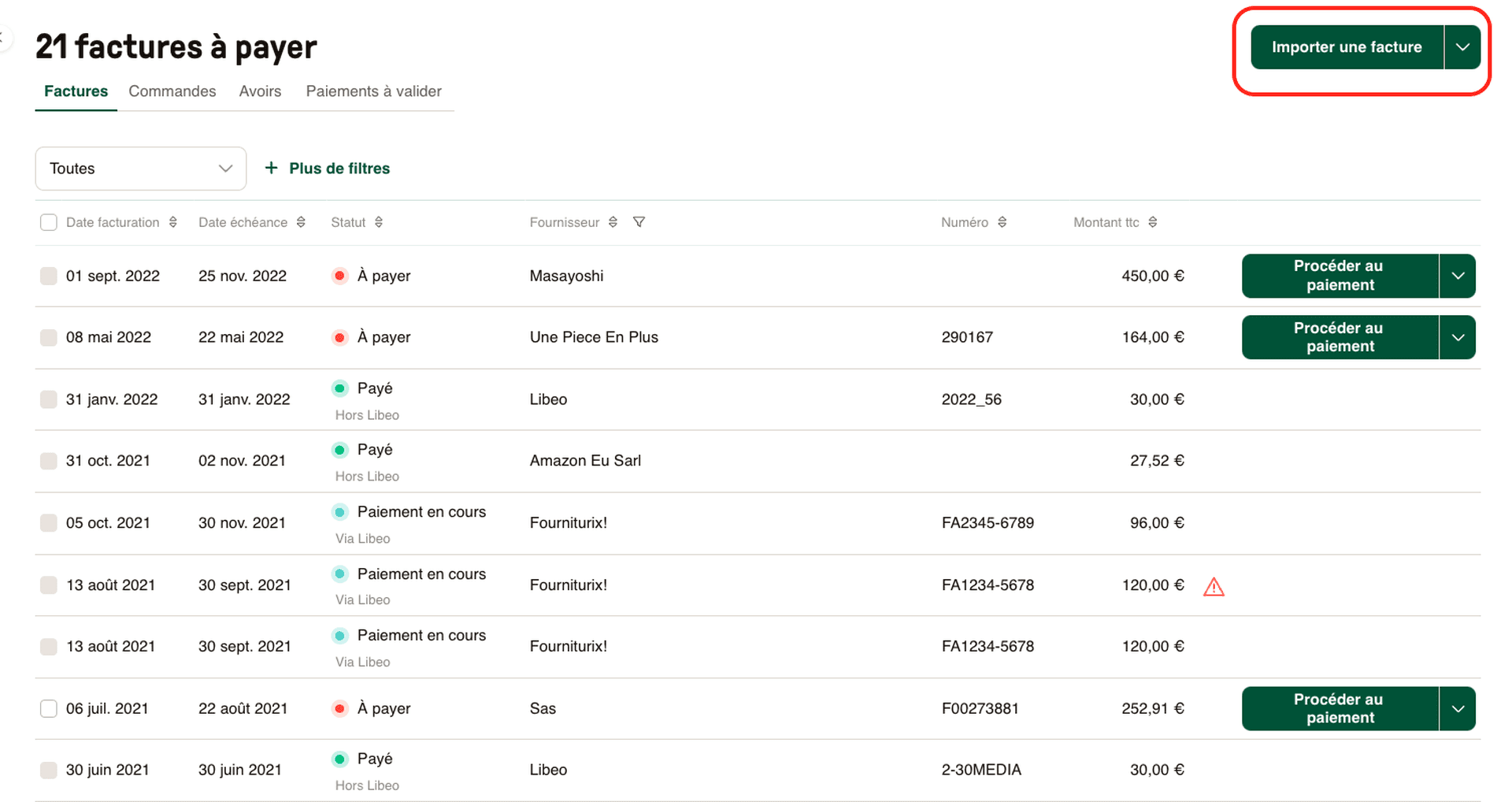Expand the arrow next to Importer une facture
The height and width of the screenshot is (802, 1512).
(x=1462, y=46)
